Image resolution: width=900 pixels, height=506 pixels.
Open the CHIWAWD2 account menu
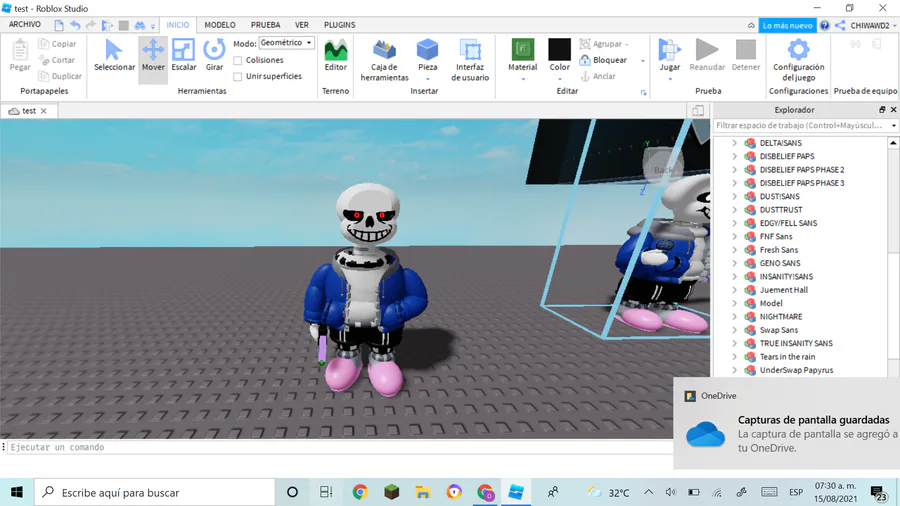coord(872,25)
